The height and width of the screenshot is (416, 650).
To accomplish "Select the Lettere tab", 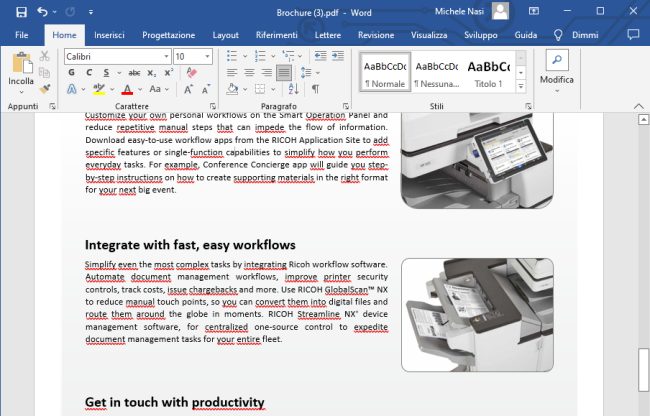I will (327, 35).
